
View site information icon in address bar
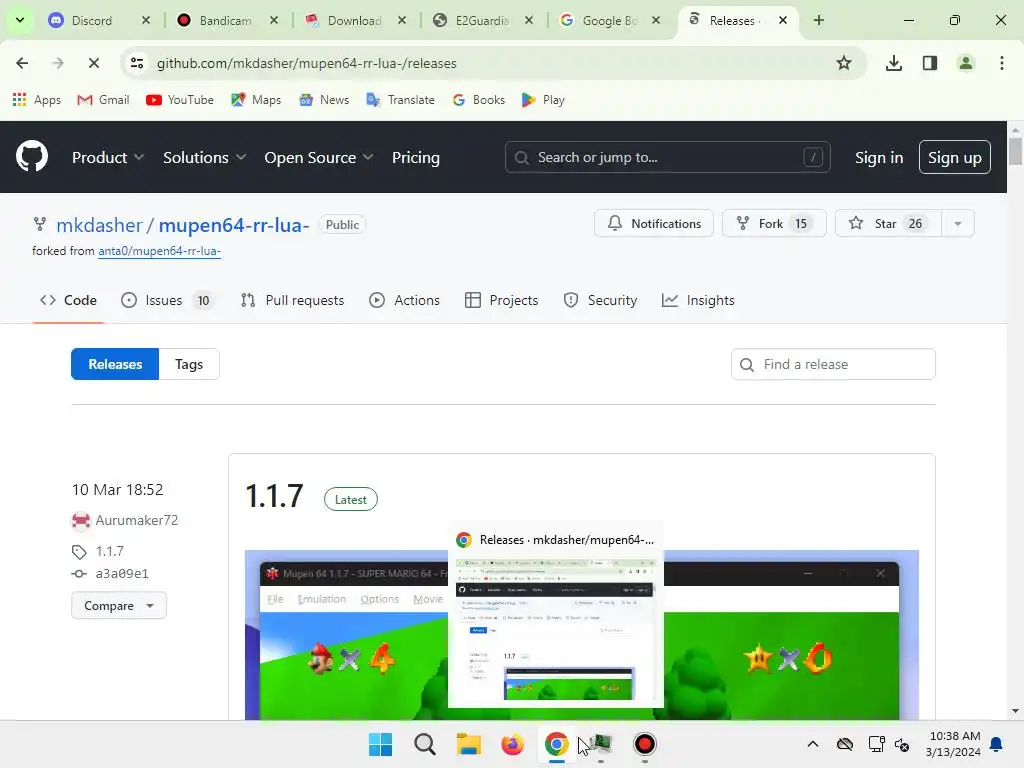click(x=137, y=63)
